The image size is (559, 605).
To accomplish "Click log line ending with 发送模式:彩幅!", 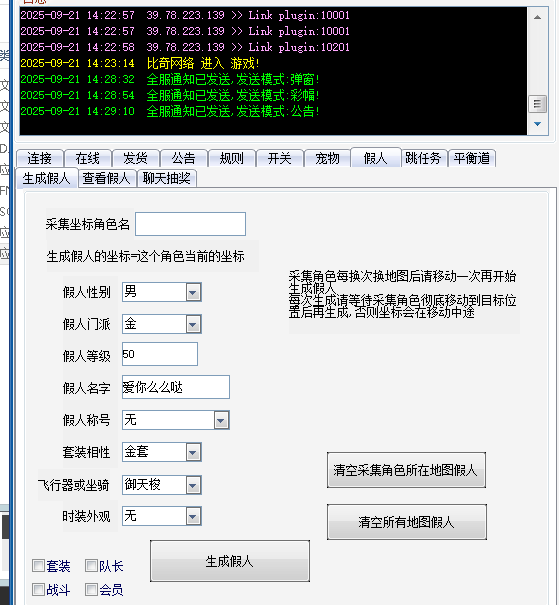I will (x=170, y=95).
